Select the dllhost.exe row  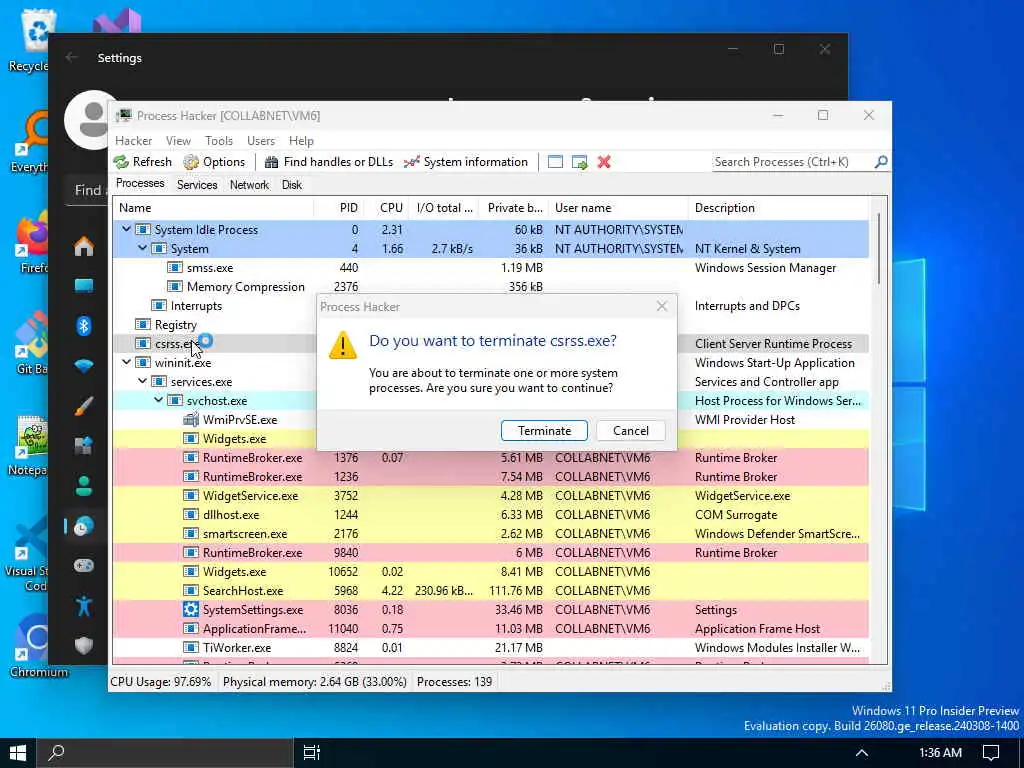pos(490,515)
